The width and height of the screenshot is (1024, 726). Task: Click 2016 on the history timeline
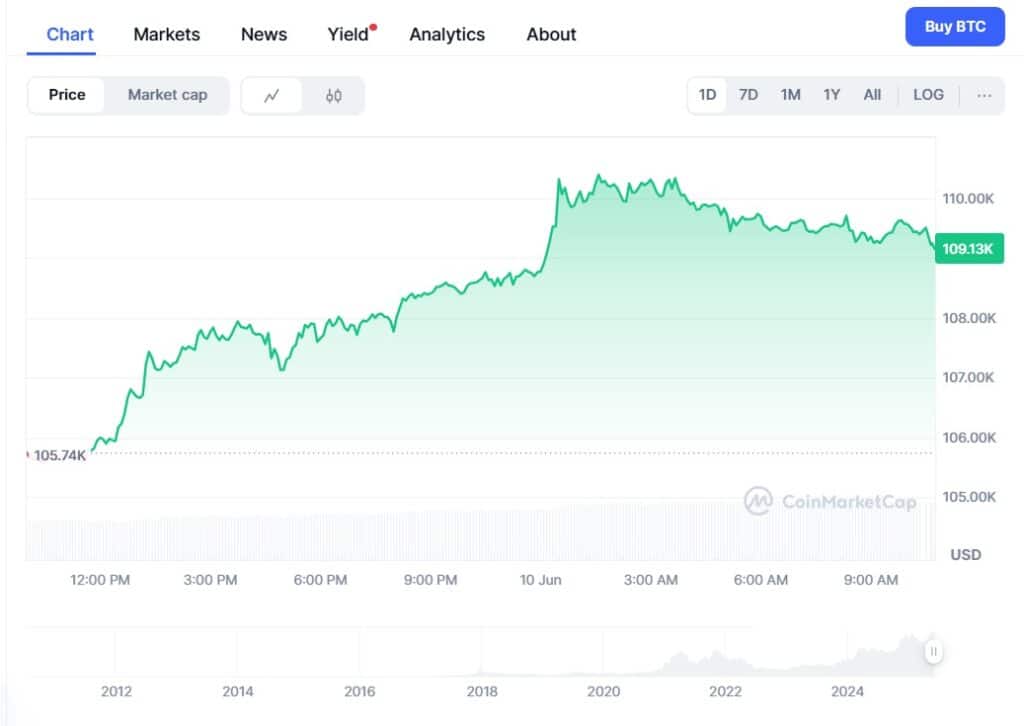pyautogui.click(x=360, y=691)
